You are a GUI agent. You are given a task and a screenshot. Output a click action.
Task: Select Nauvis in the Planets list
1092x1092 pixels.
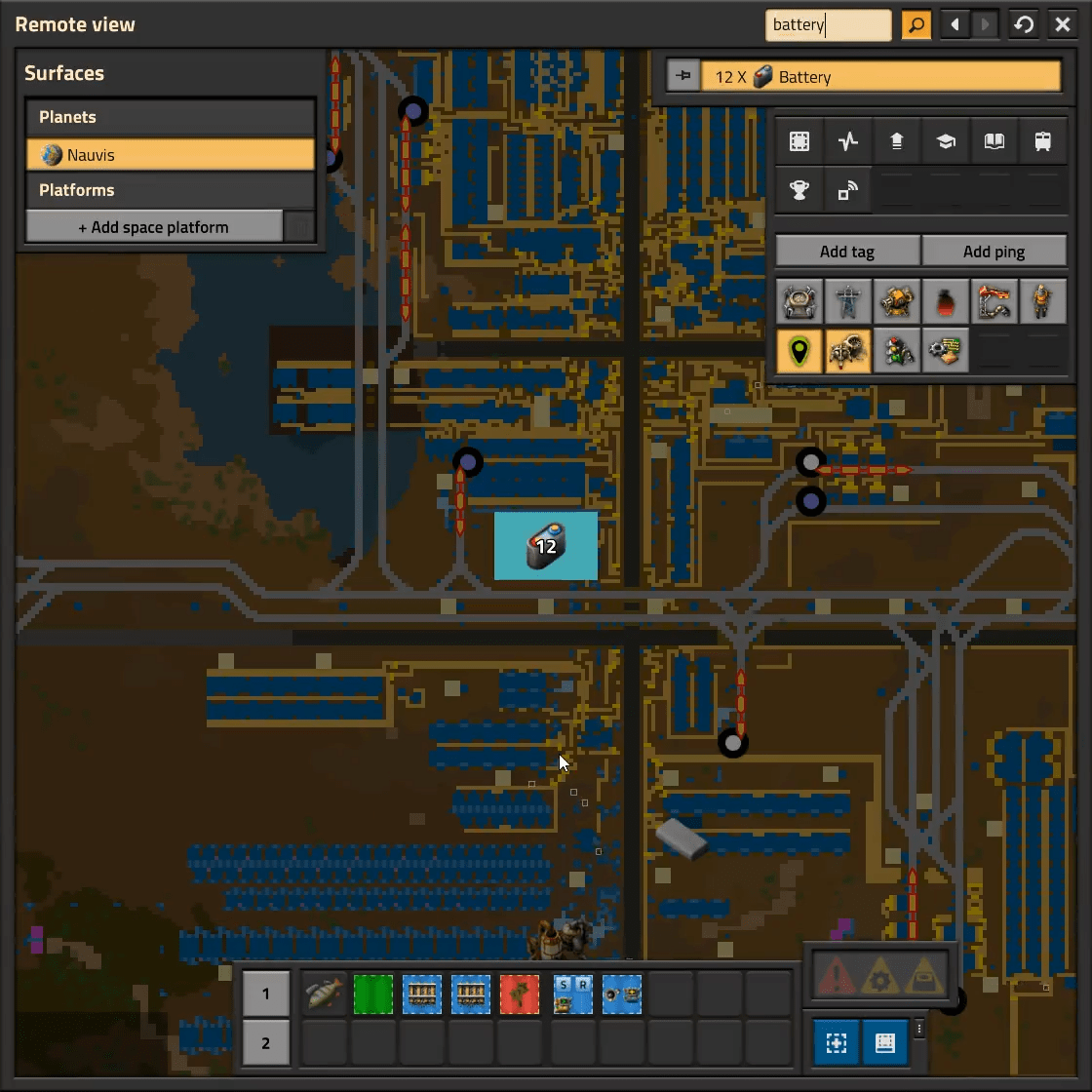(x=171, y=155)
